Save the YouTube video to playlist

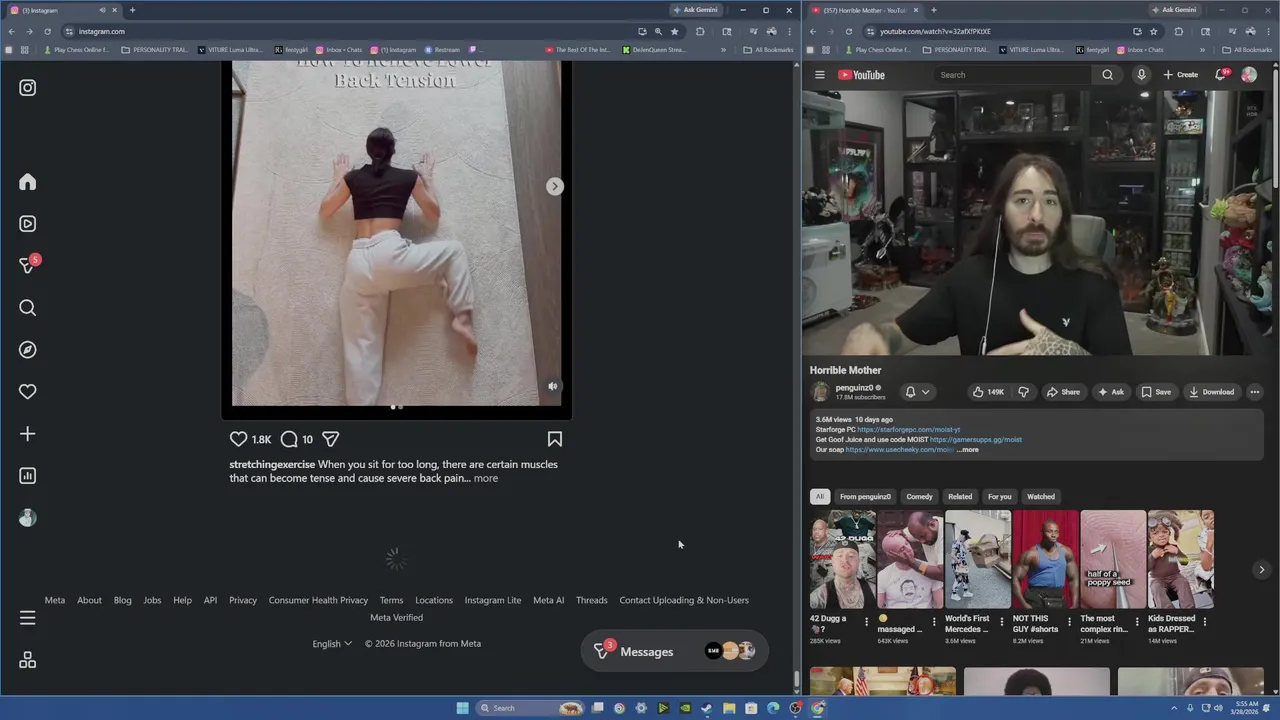pos(1156,392)
